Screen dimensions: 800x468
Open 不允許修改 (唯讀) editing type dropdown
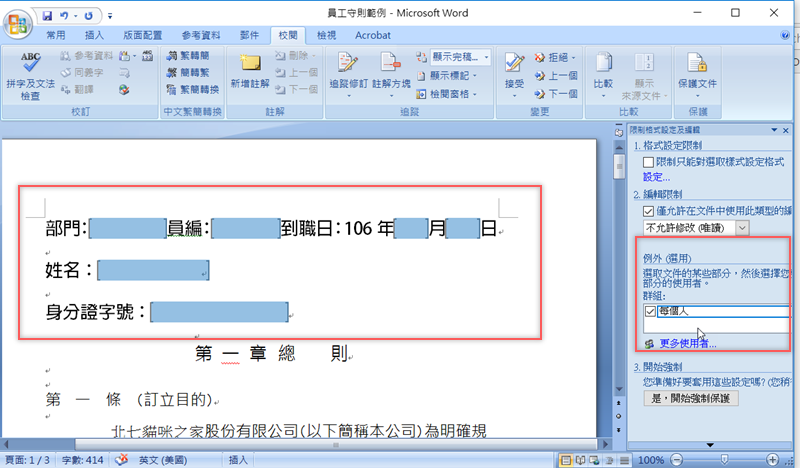tap(742, 228)
